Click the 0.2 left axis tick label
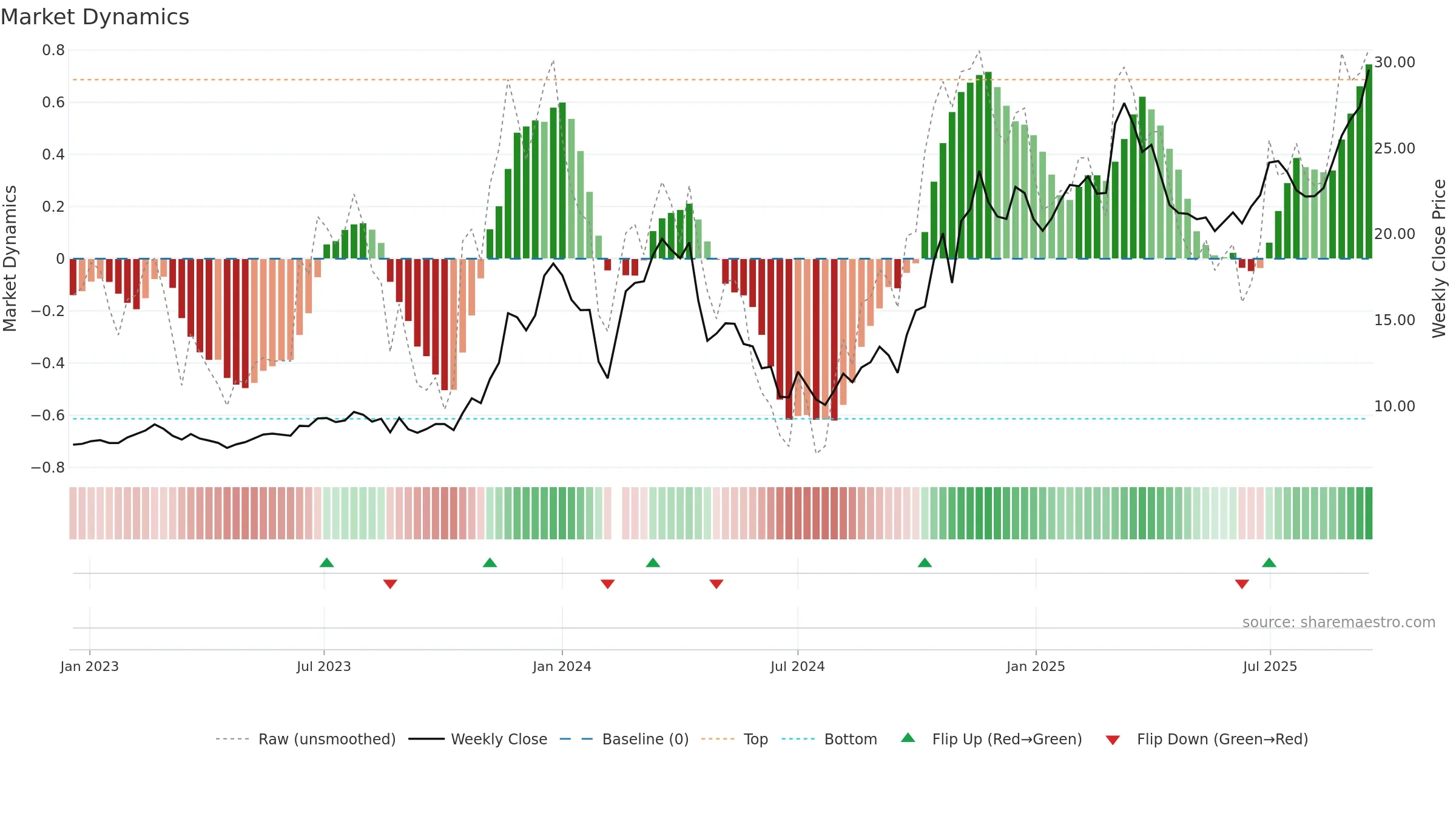This screenshot has height=819, width=1456. 53,207
